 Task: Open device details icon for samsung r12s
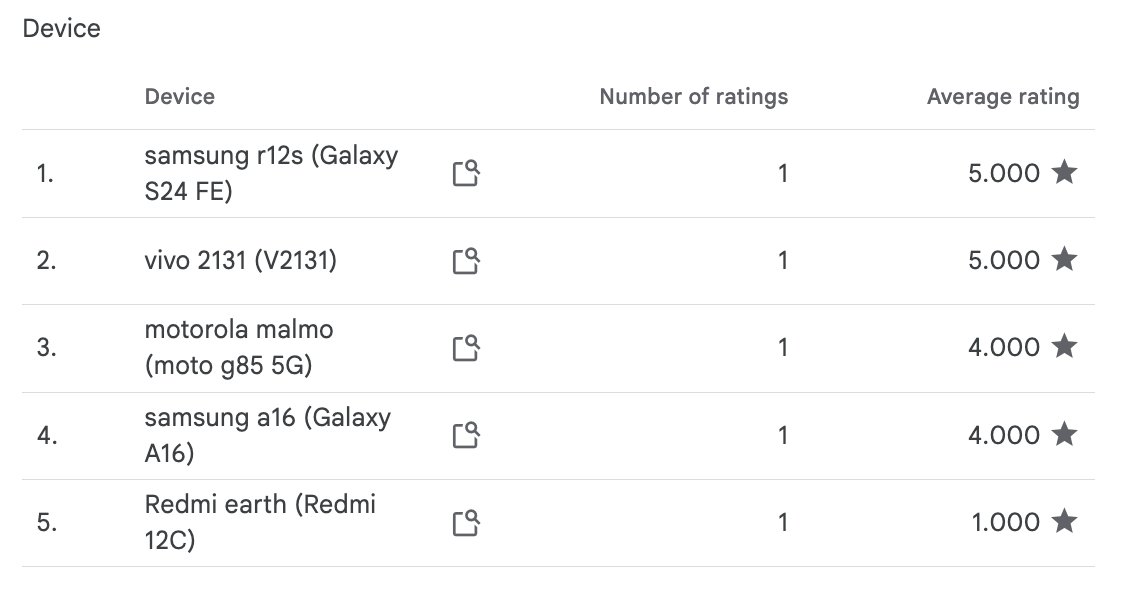[466, 174]
